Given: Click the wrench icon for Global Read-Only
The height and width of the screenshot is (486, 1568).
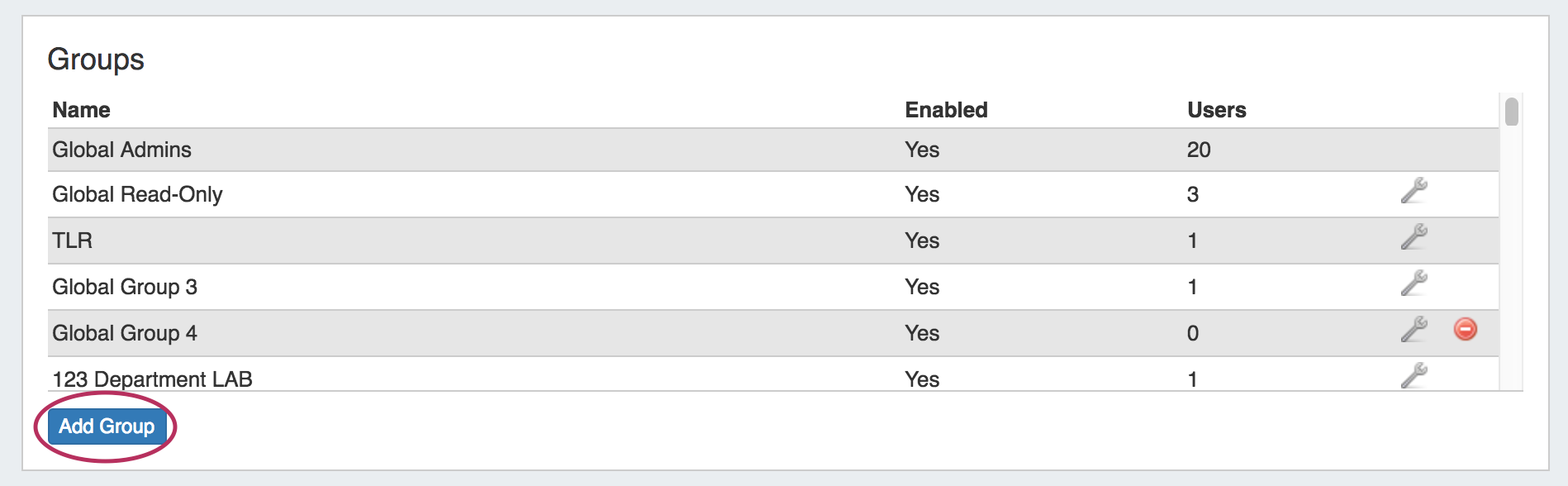Looking at the screenshot, I should tap(1414, 191).
